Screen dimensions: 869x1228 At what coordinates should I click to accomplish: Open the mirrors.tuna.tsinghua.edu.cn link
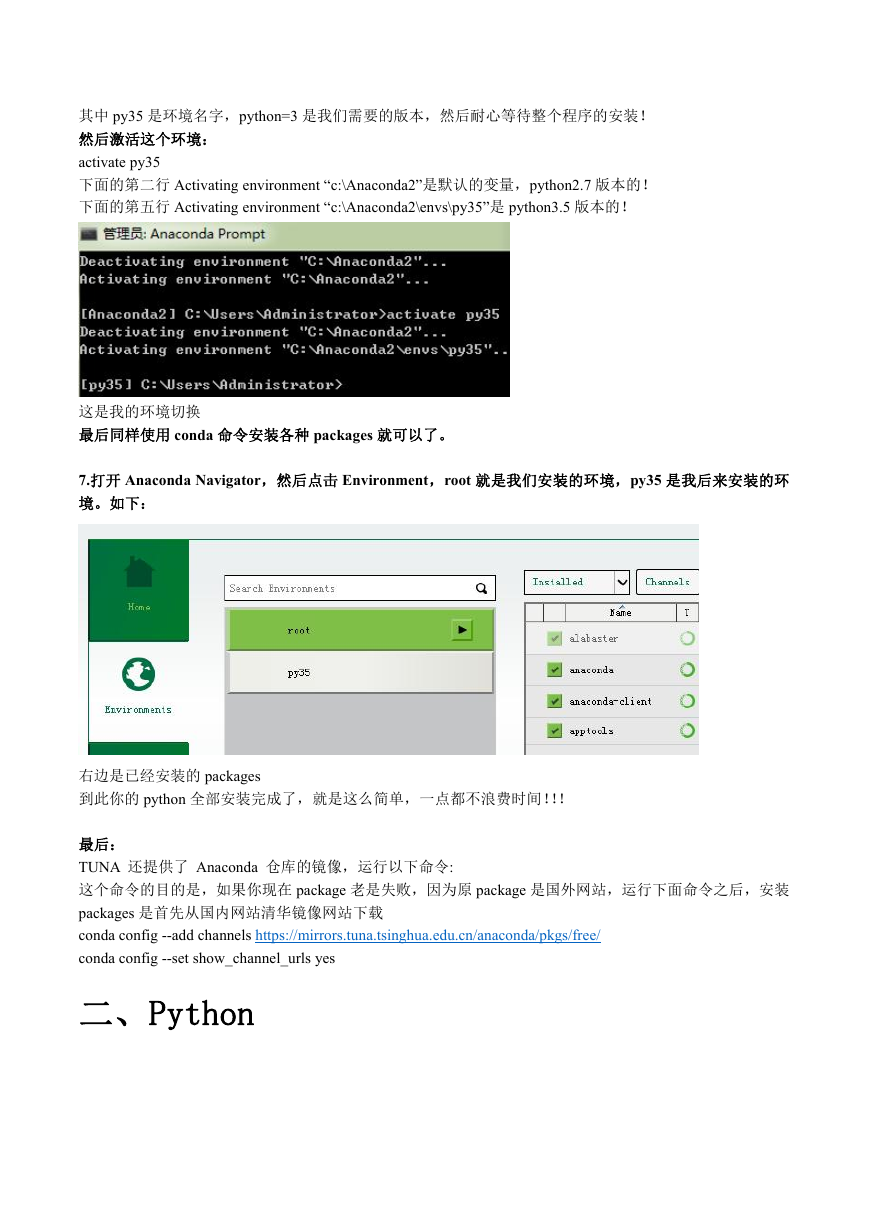pyautogui.click(x=428, y=936)
